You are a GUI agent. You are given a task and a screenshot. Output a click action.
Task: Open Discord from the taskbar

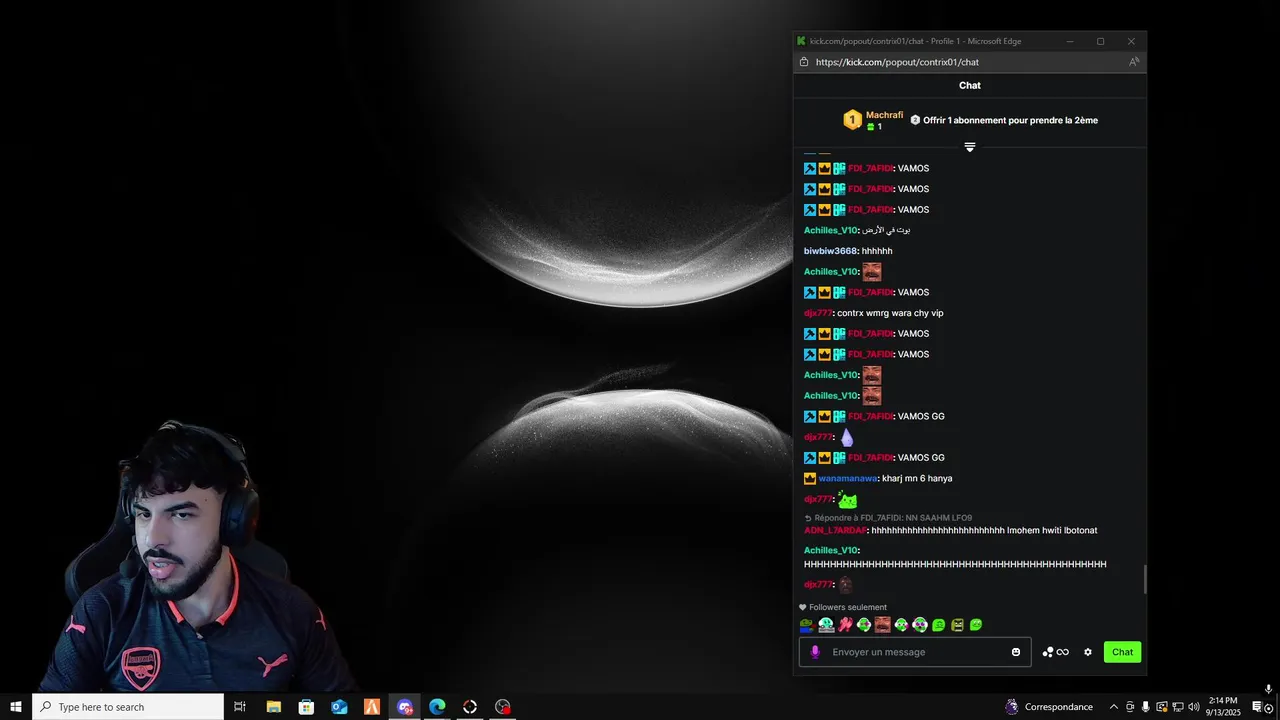pos(405,707)
